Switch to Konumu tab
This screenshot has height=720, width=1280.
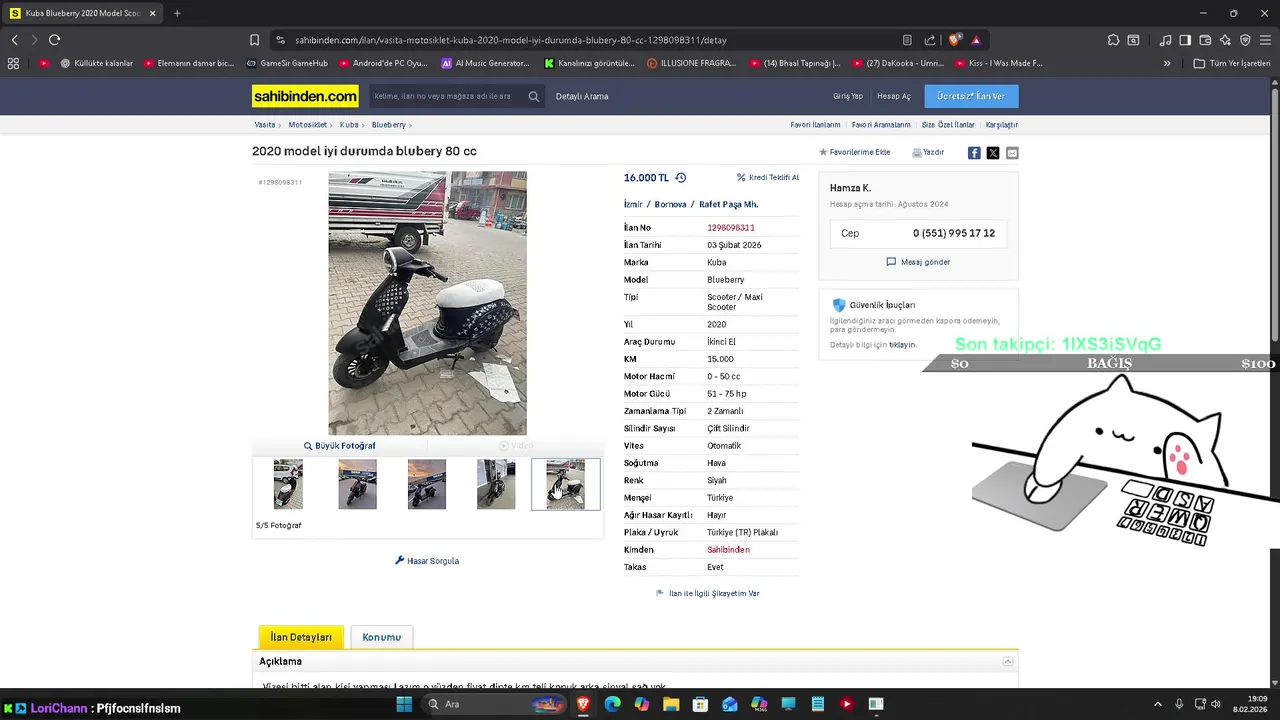[381, 637]
